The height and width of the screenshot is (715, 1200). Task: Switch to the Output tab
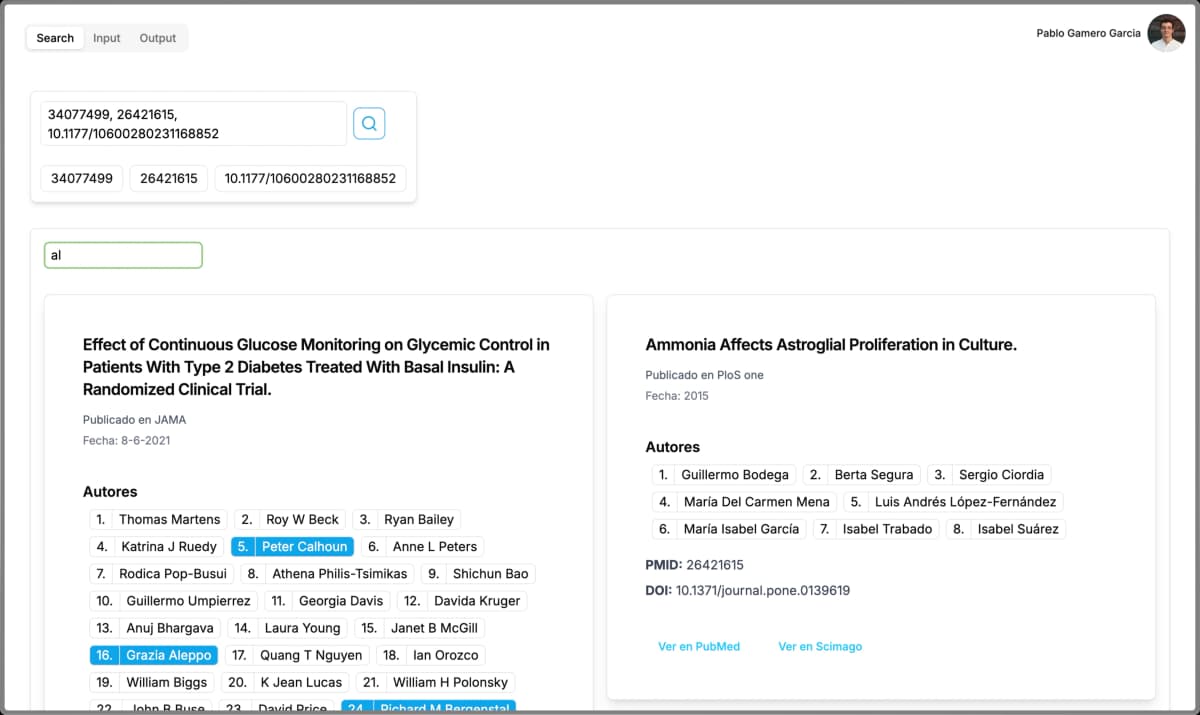tap(157, 38)
